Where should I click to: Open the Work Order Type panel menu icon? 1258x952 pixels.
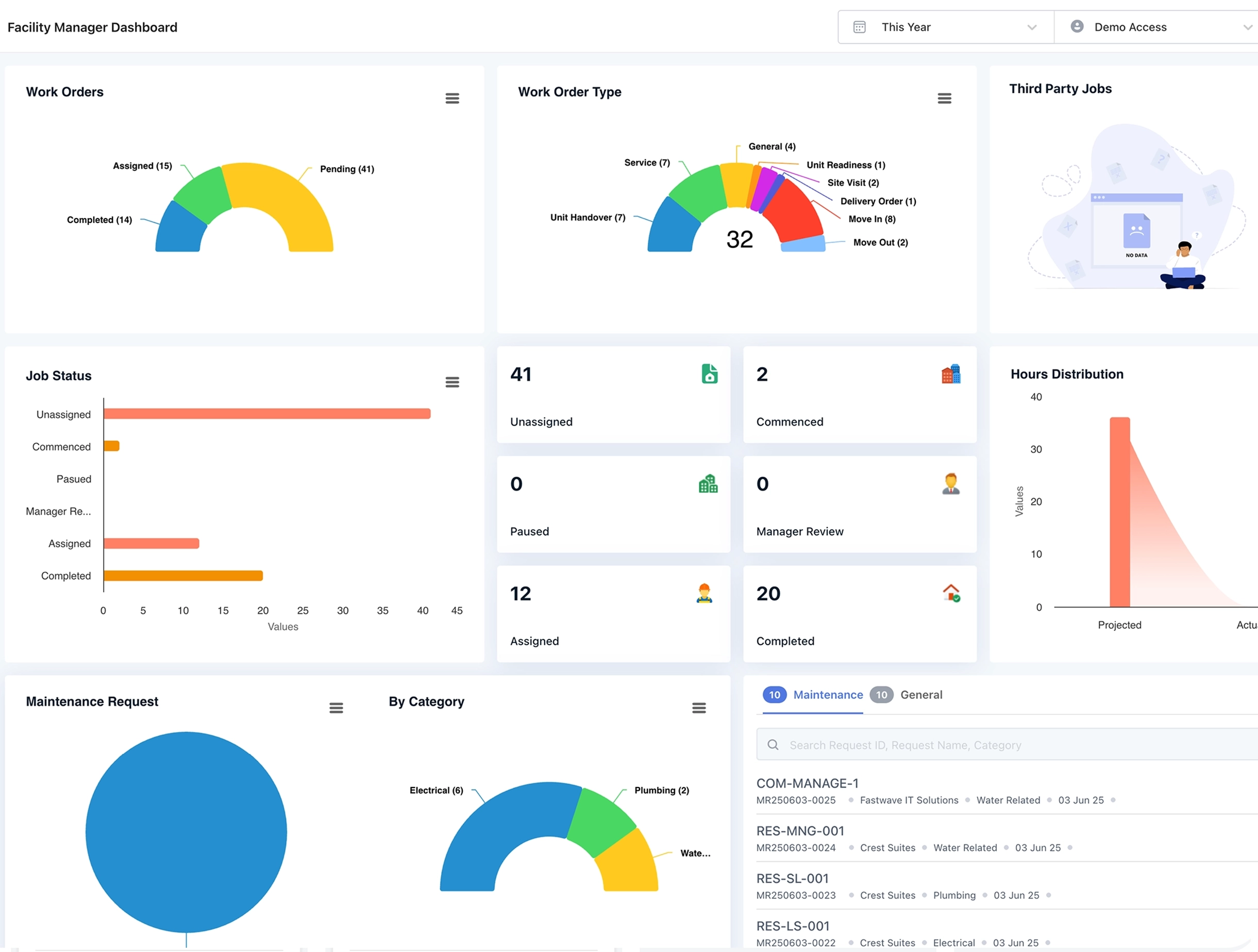tap(945, 98)
